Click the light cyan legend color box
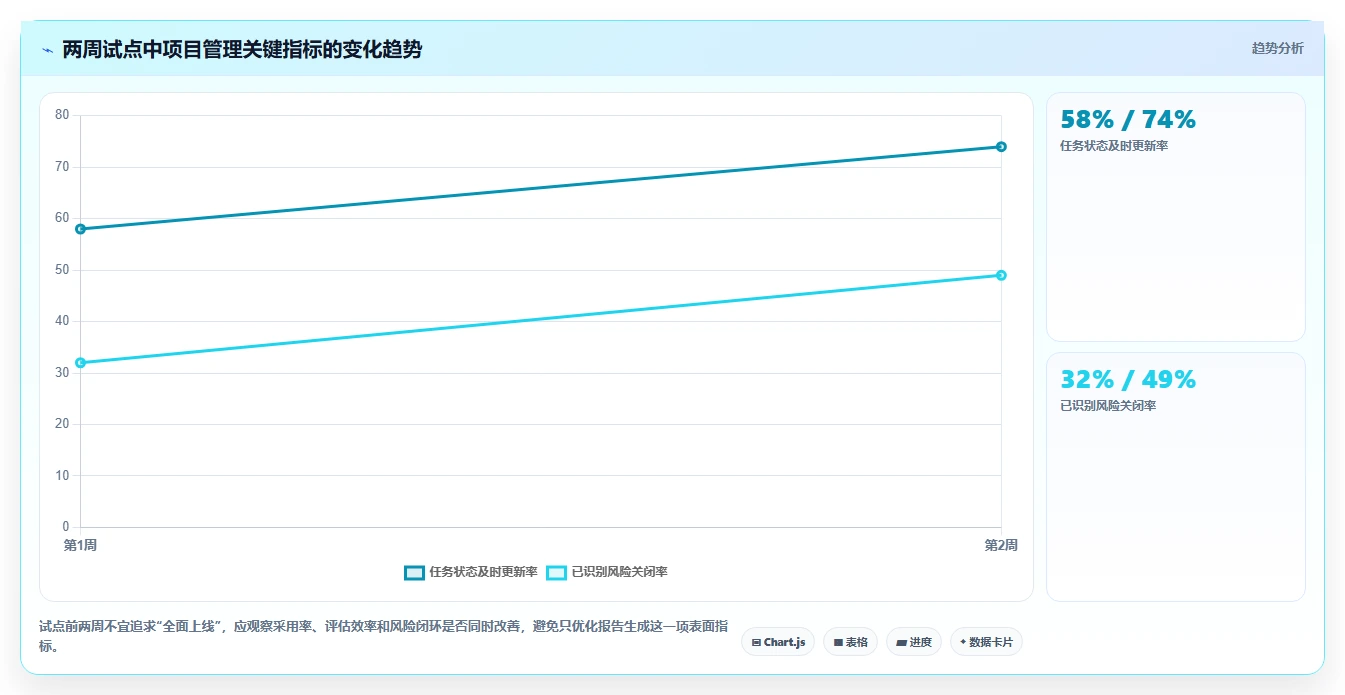Screen dimensions: 1345x695 [556, 572]
